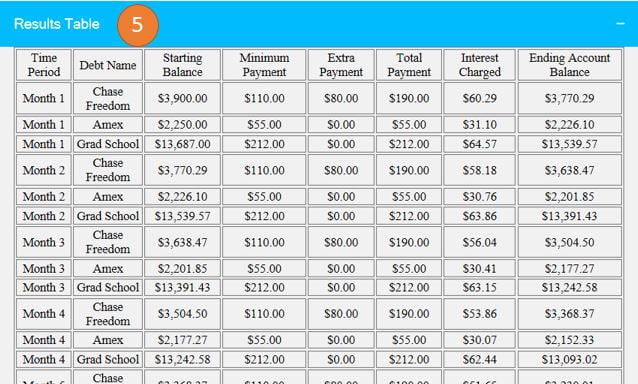Select the $30.07 interest cell for Amex

pos(480,340)
